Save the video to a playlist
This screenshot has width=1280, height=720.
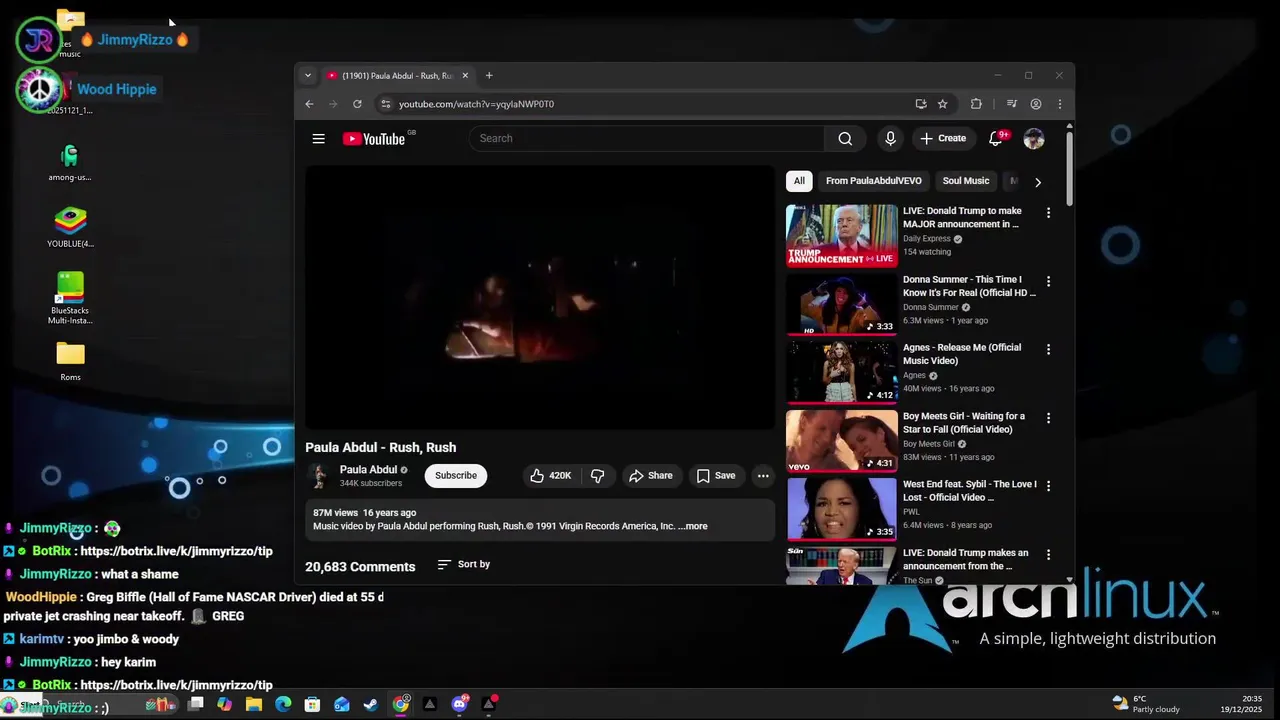click(x=716, y=476)
